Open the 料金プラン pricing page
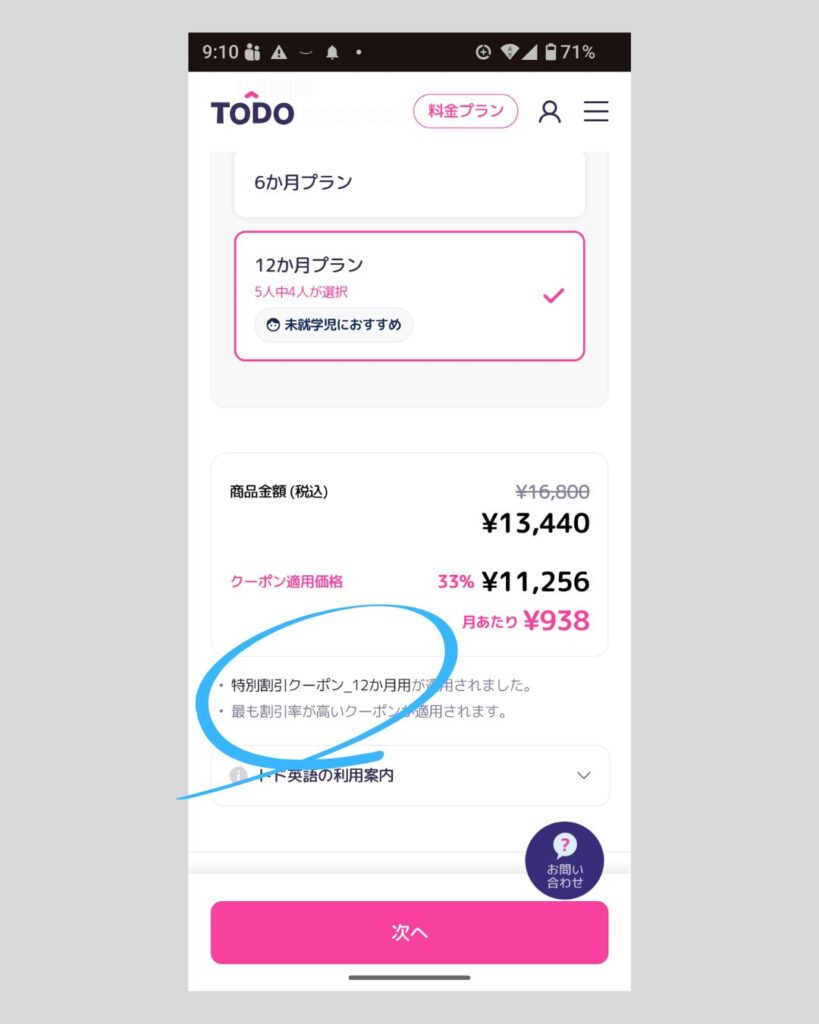819x1024 pixels. point(465,111)
